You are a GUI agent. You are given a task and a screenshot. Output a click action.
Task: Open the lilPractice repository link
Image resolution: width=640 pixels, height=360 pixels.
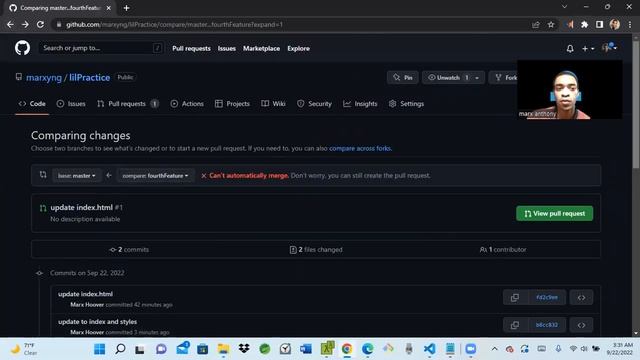pyautogui.click(x=89, y=78)
